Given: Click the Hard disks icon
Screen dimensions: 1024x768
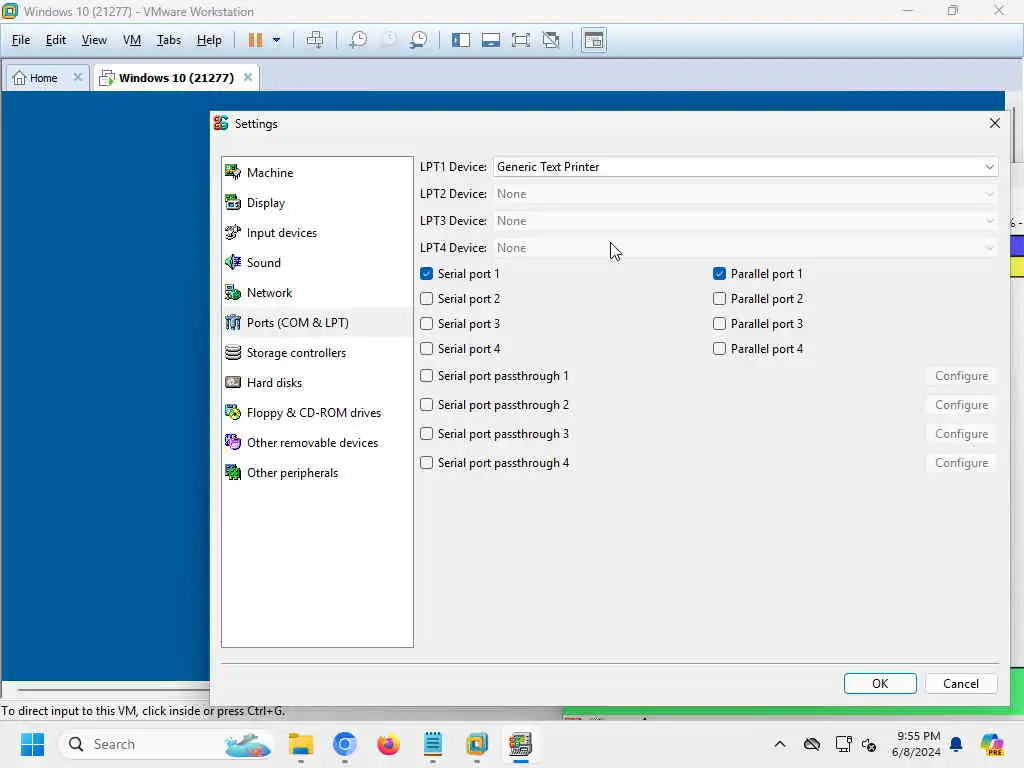Looking at the screenshot, I should click(232, 383).
